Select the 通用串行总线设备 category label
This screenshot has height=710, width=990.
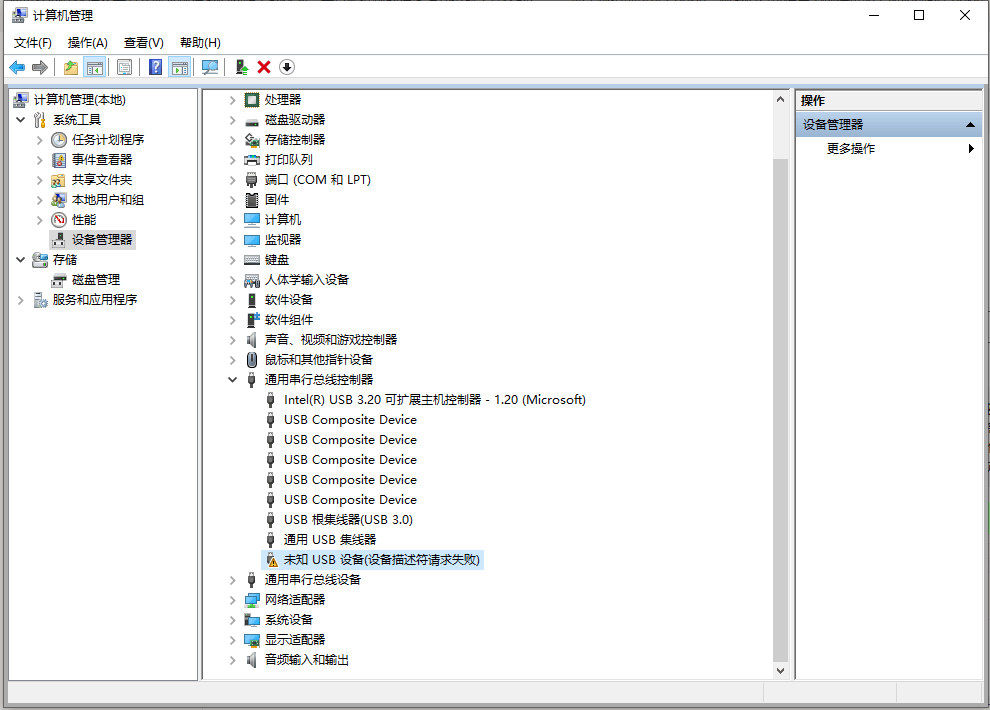[313, 579]
